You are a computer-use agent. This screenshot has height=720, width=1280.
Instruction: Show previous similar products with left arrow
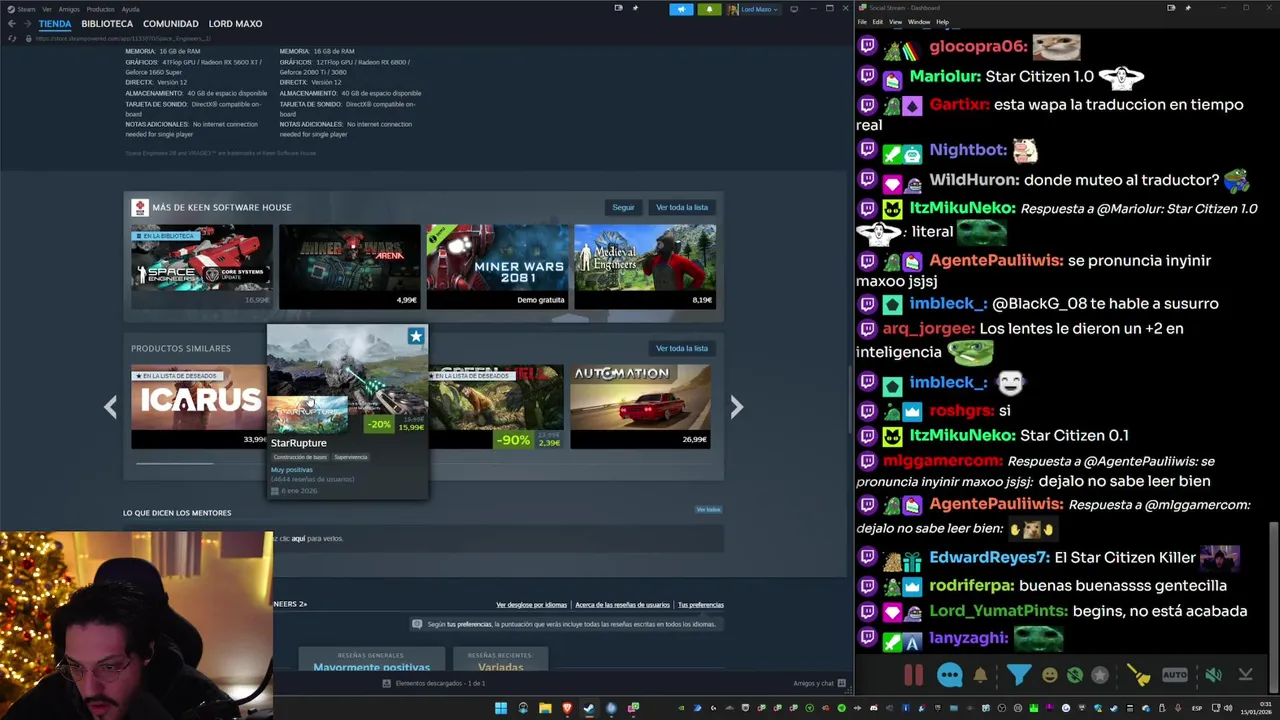tap(111, 407)
